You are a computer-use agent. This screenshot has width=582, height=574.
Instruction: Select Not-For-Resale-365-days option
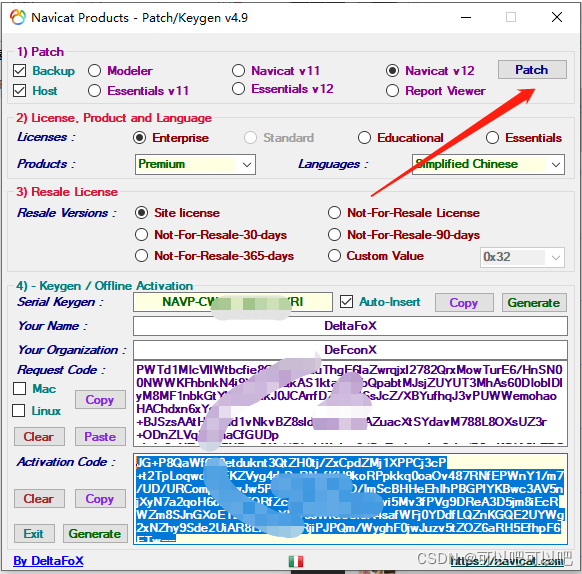[x=141, y=256]
